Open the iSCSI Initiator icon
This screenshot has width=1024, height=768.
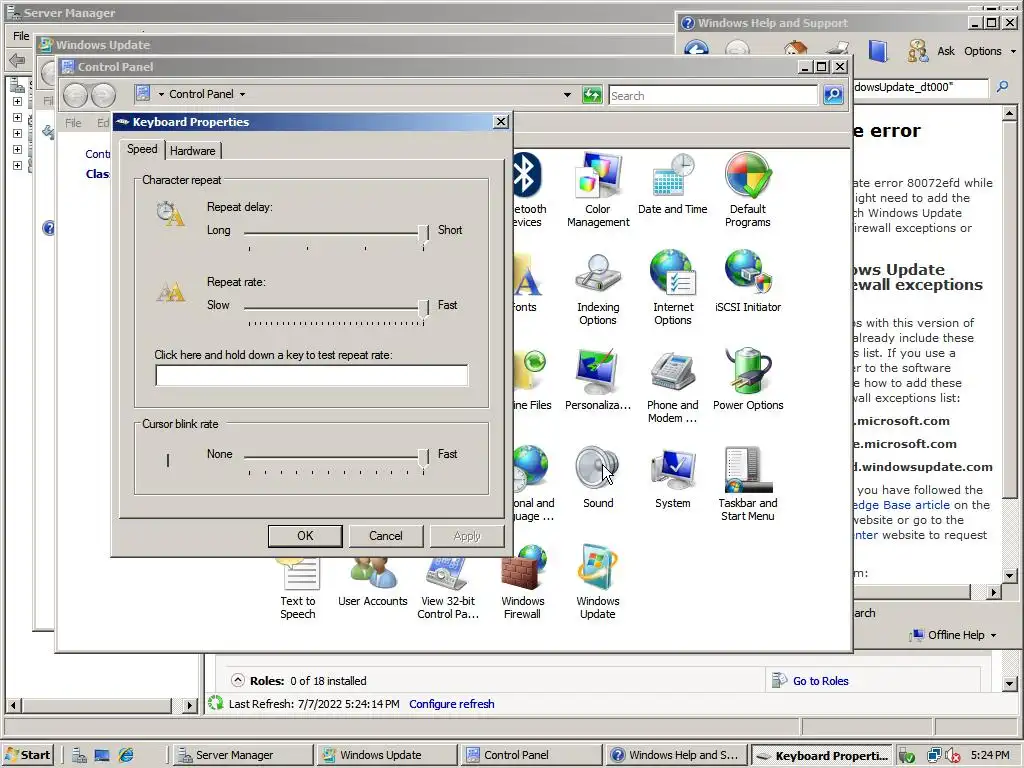(x=748, y=281)
